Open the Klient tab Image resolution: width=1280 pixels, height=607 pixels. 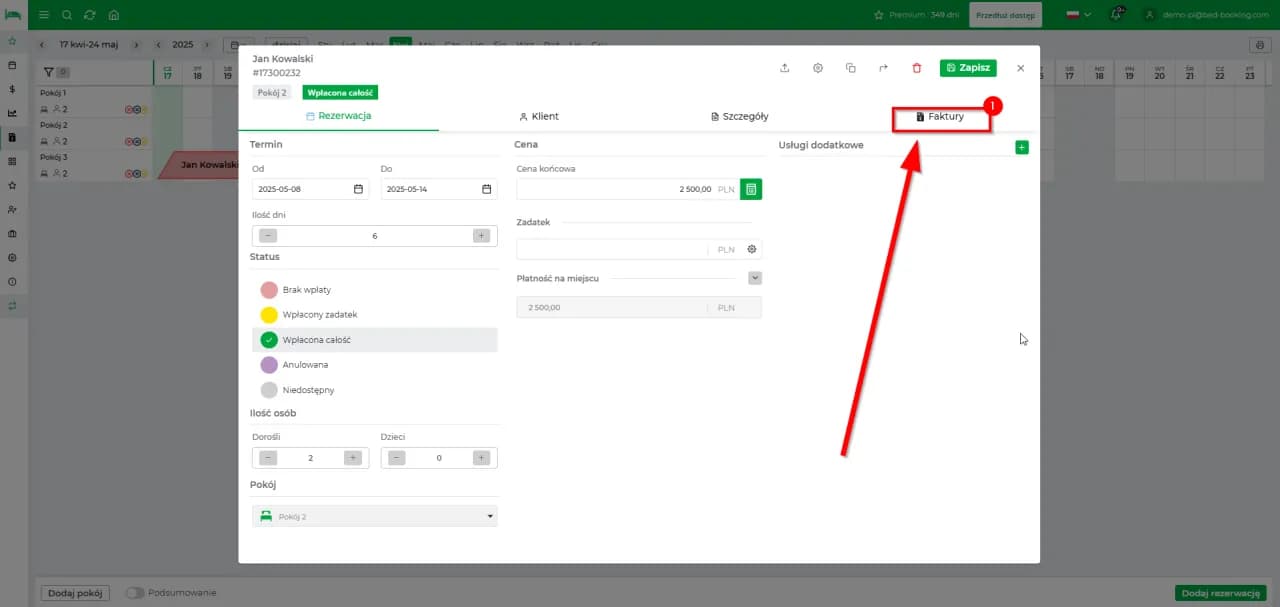[x=539, y=117]
